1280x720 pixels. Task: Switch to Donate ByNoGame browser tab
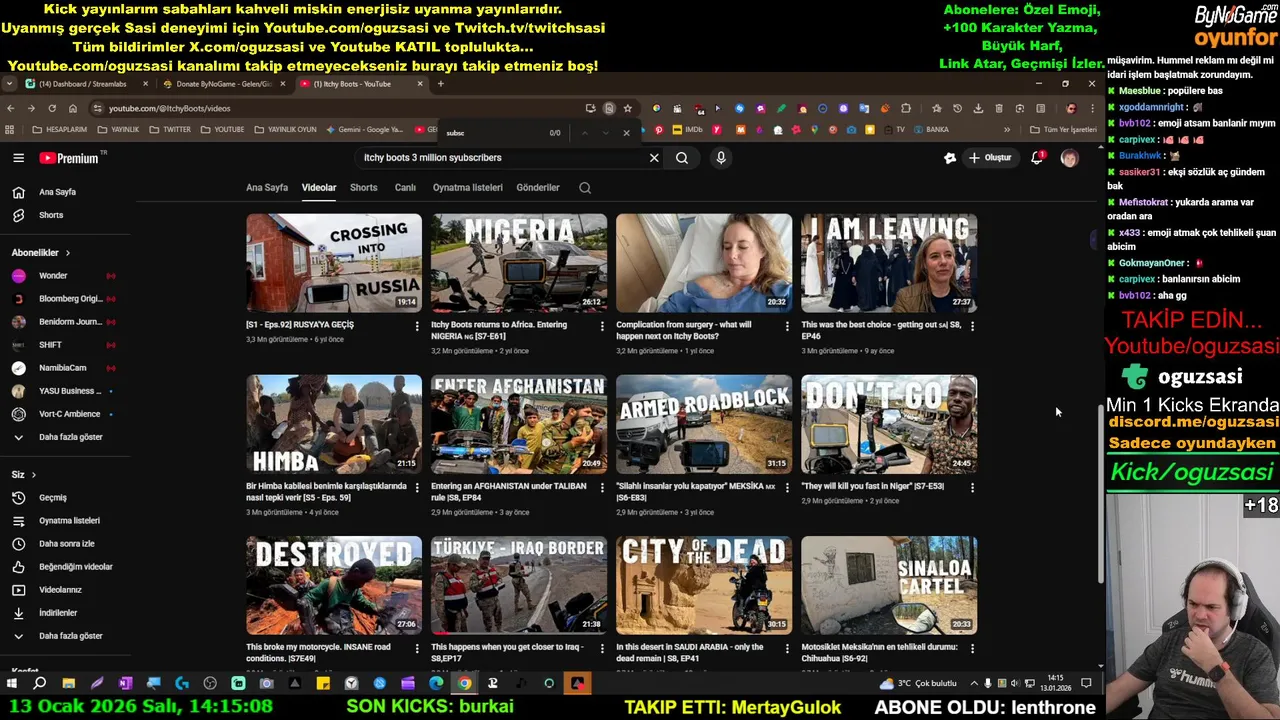pyautogui.click(x=224, y=84)
